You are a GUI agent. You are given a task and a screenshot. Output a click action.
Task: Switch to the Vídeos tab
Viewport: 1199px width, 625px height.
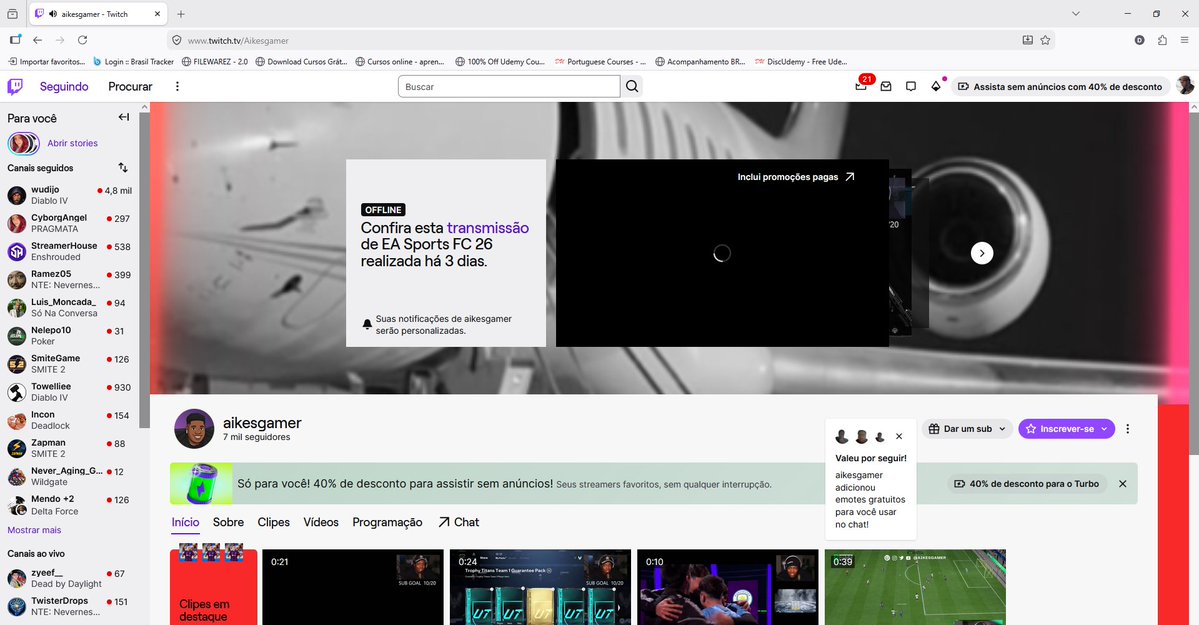pos(321,522)
